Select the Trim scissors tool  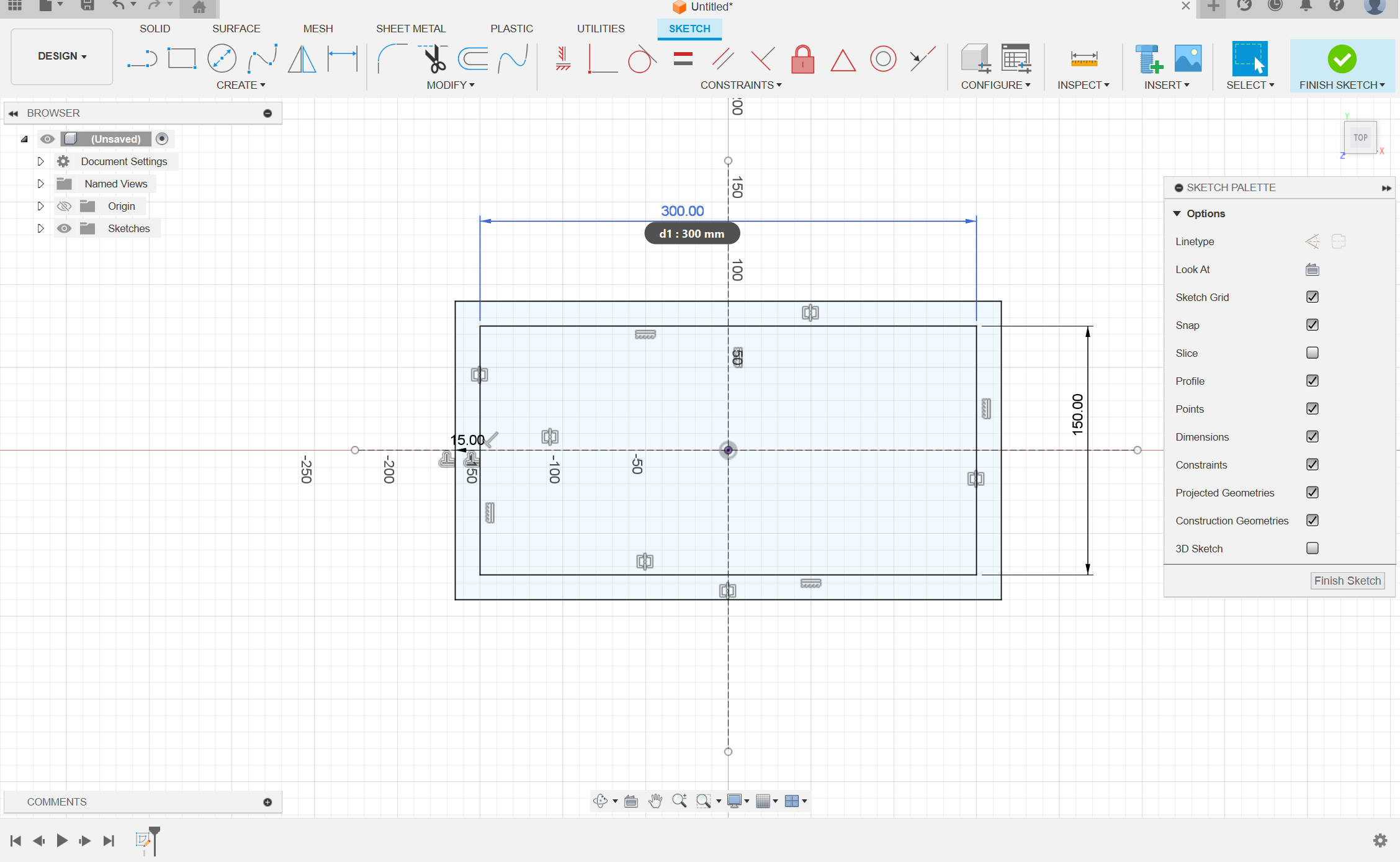(433, 59)
